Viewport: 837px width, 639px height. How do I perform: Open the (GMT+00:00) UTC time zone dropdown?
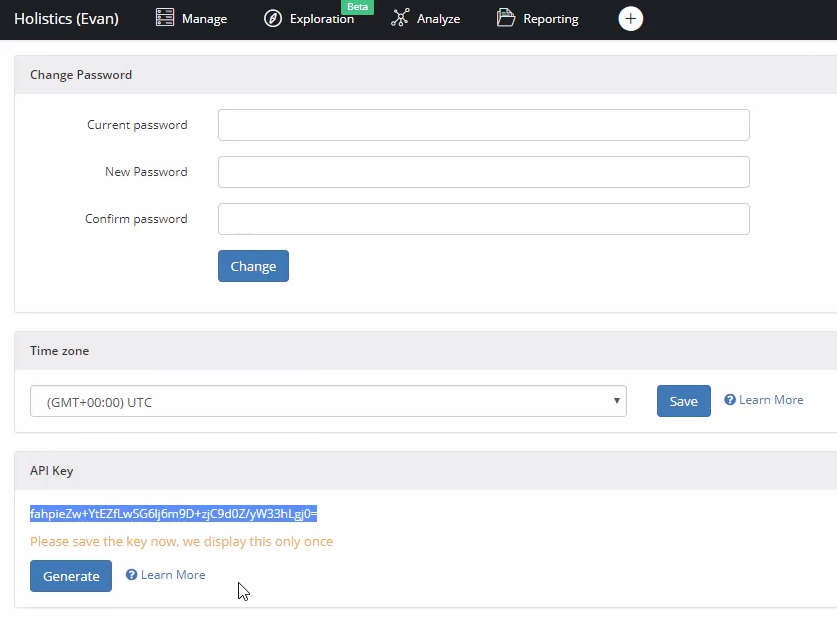coord(328,402)
